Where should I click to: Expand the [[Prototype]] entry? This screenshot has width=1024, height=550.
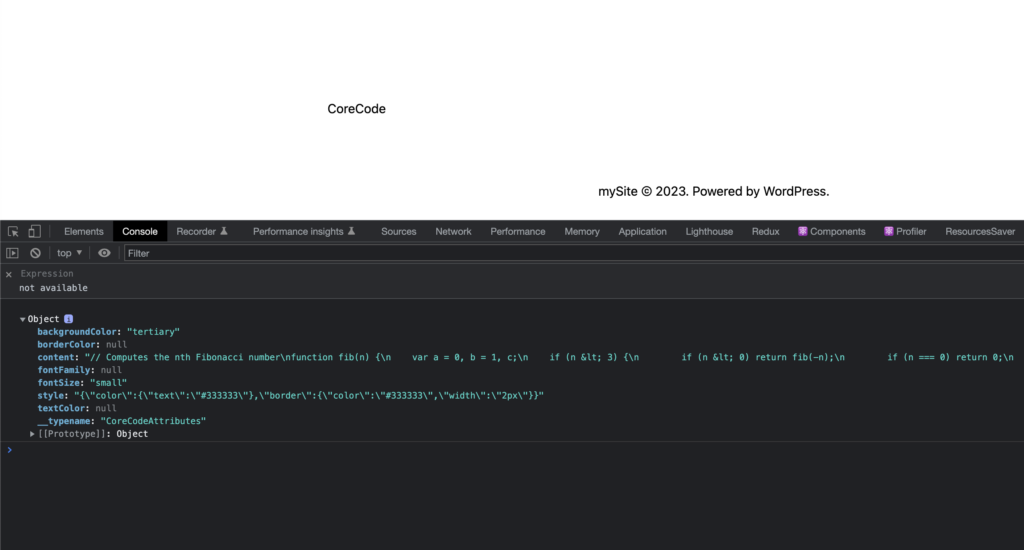(x=32, y=434)
